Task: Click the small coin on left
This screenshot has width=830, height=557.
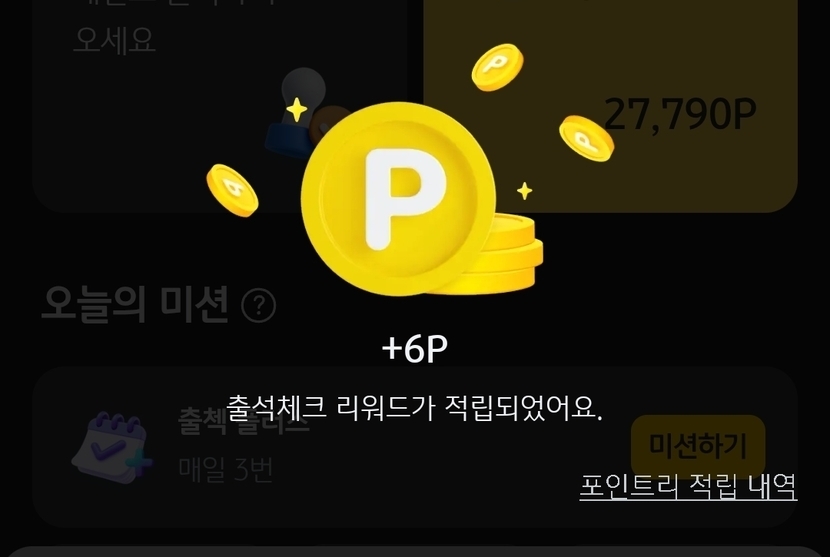Action: tap(232, 190)
